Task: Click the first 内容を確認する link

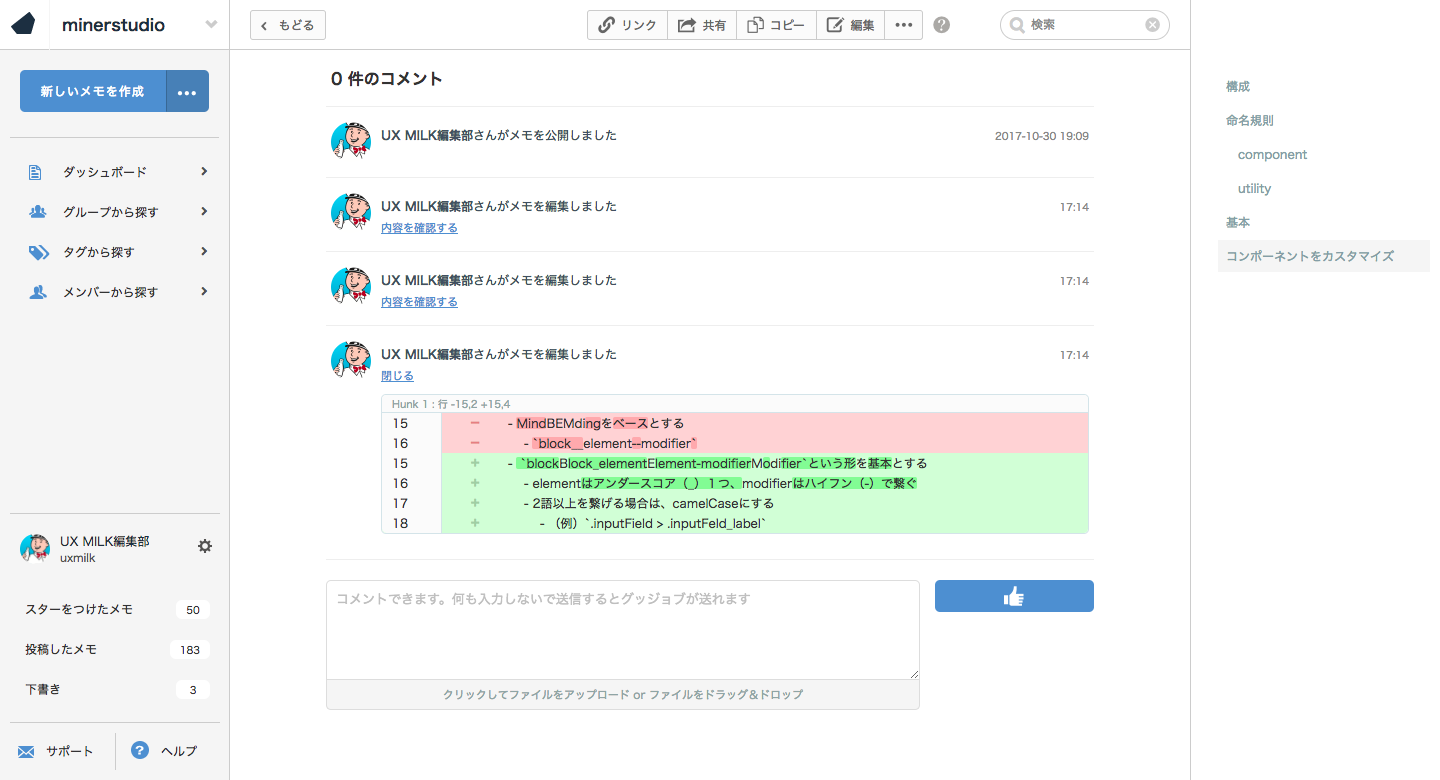Action: click(419, 228)
